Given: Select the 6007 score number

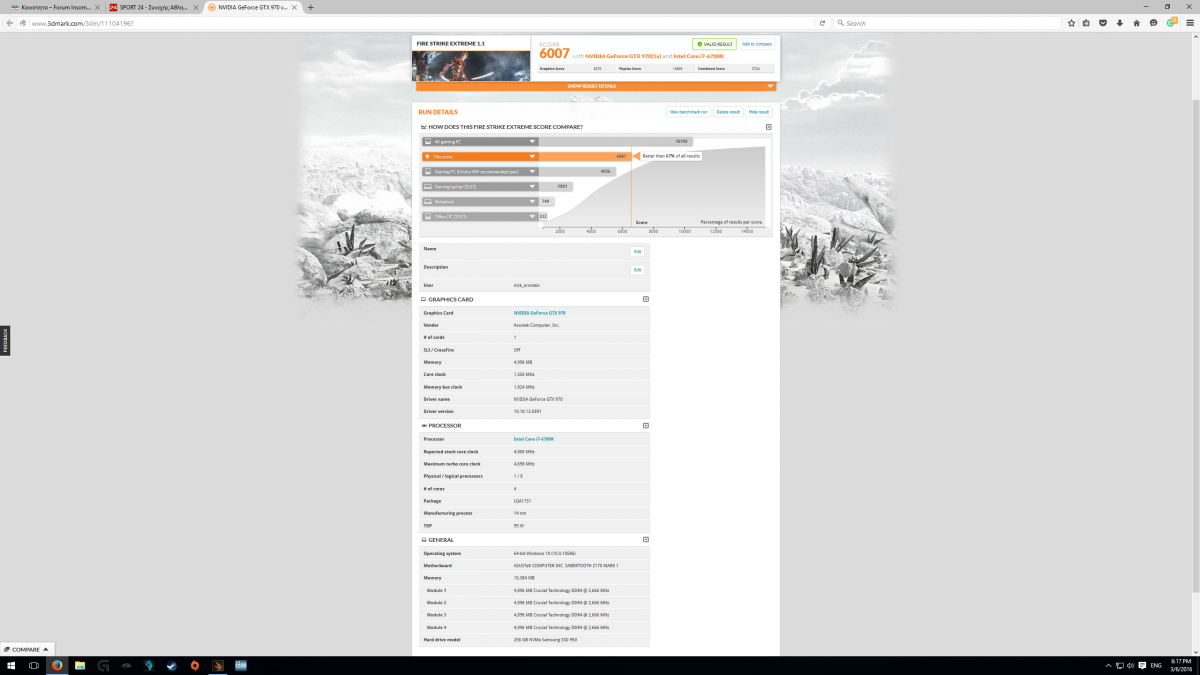Looking at the screenshot, I should click(x=554, y=54).
